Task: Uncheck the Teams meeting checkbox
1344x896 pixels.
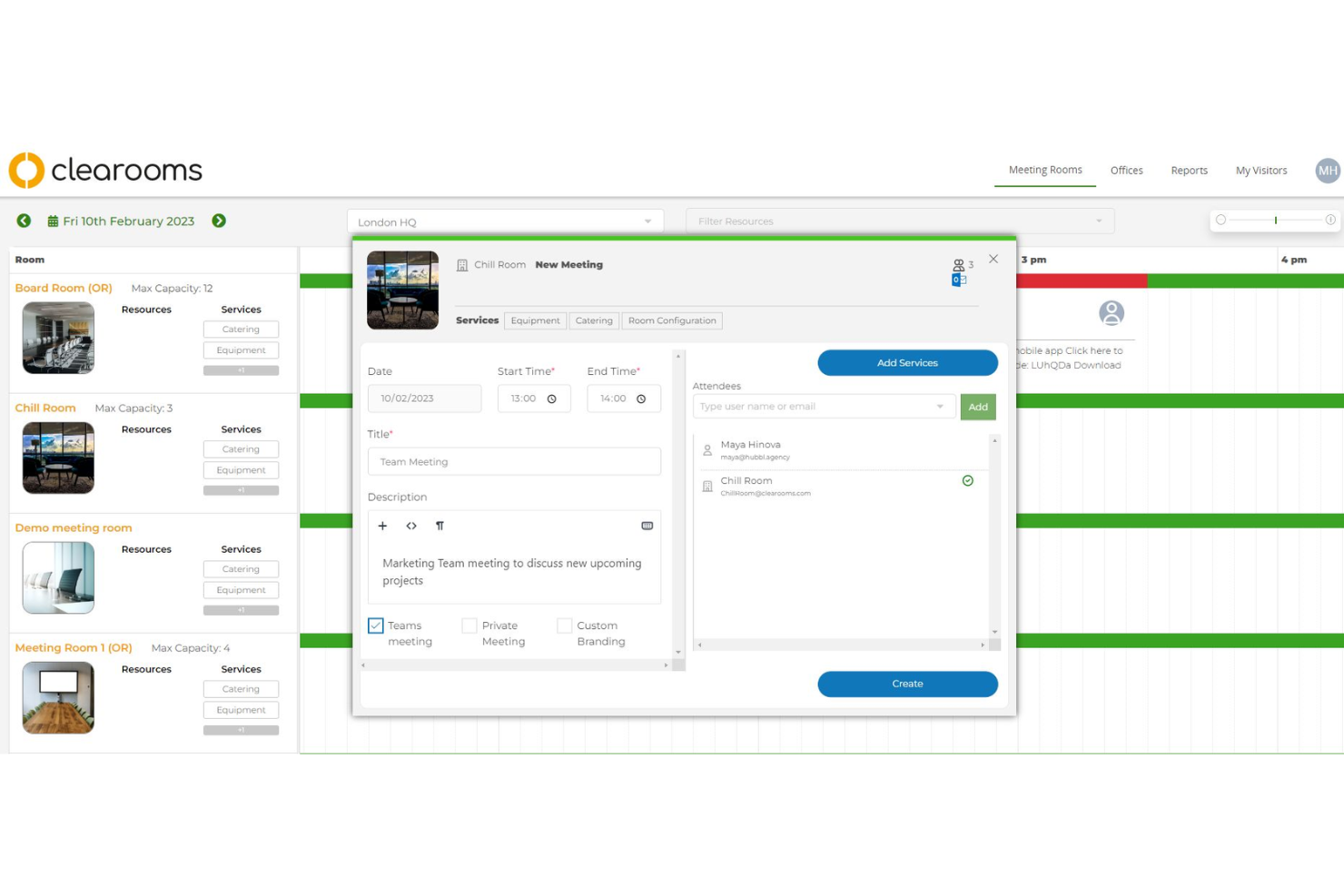Action: [x=375, y=625]
